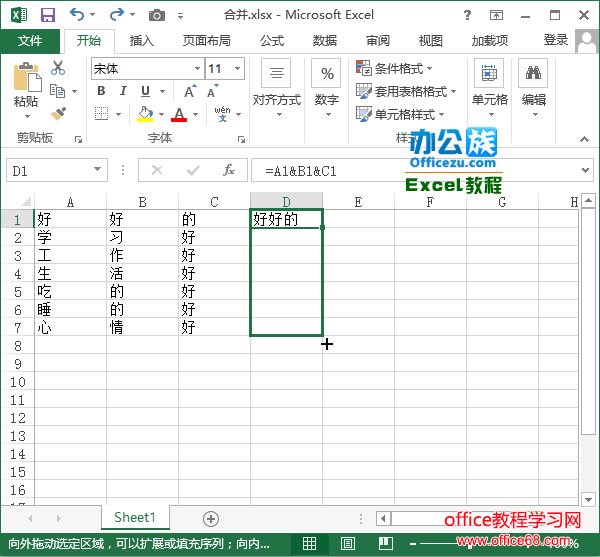Confirm formula entry with the checkmark
600x557 pixels.
(x=193, y=170)
